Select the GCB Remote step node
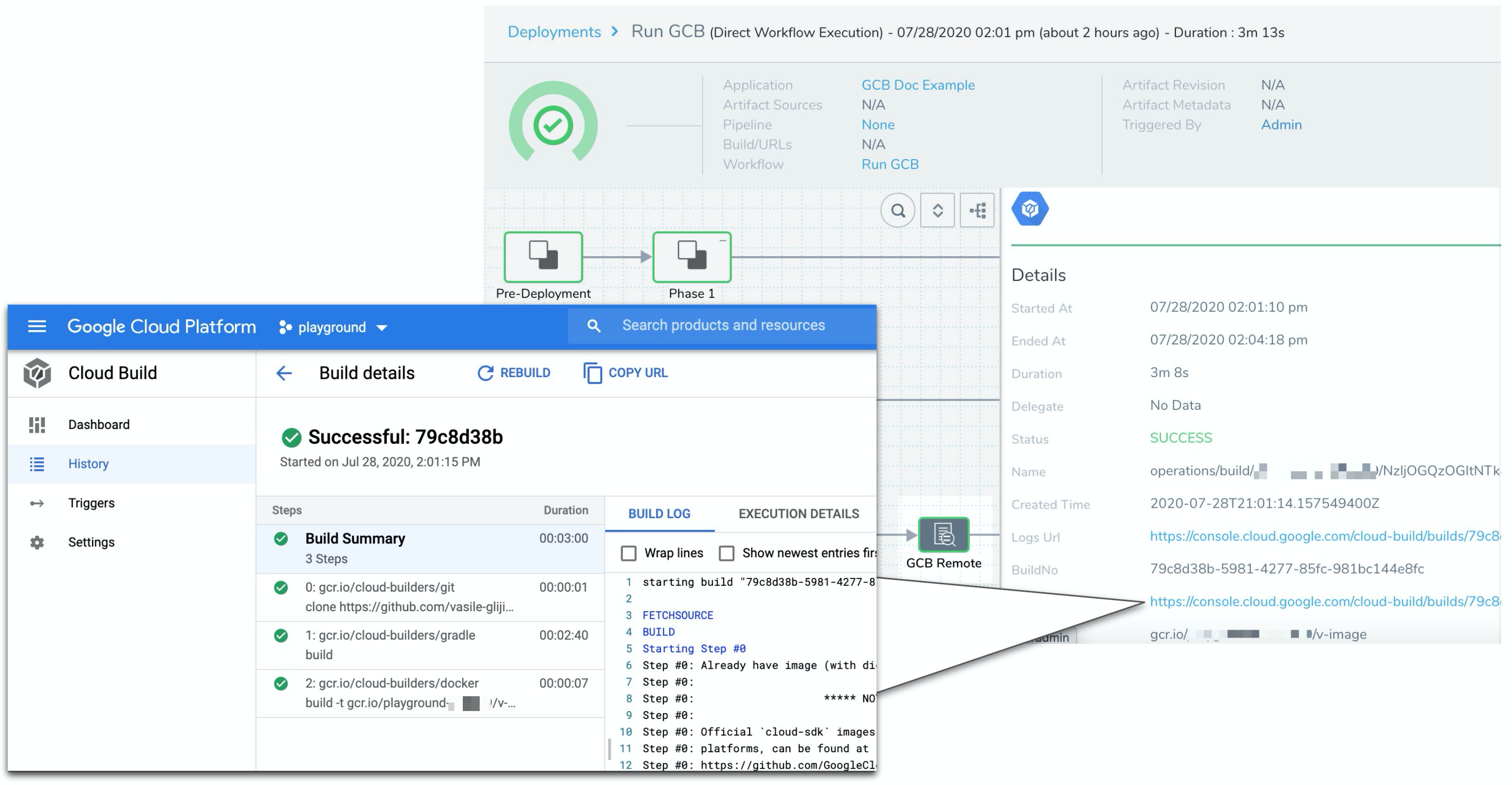The height and width of the screenshot is (785, 1512). [943, 535]
